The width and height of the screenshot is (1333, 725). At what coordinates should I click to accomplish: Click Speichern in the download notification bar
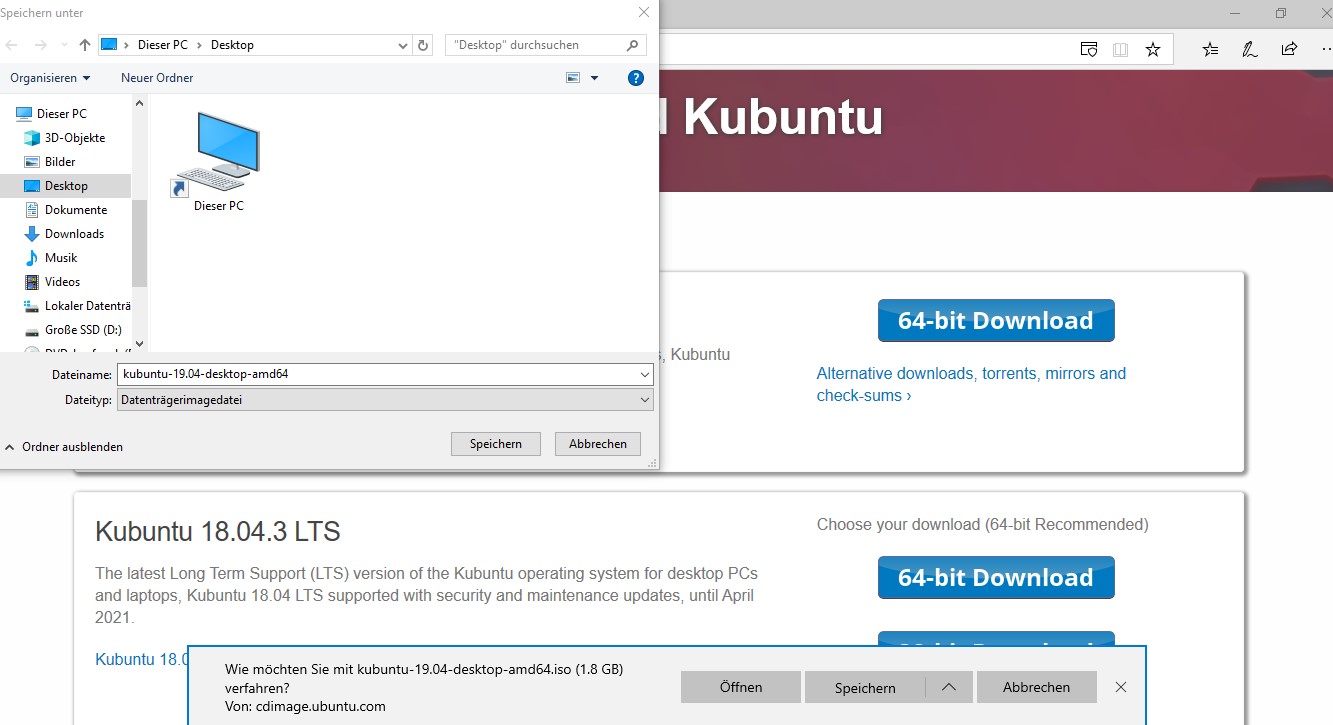point(865,687)
